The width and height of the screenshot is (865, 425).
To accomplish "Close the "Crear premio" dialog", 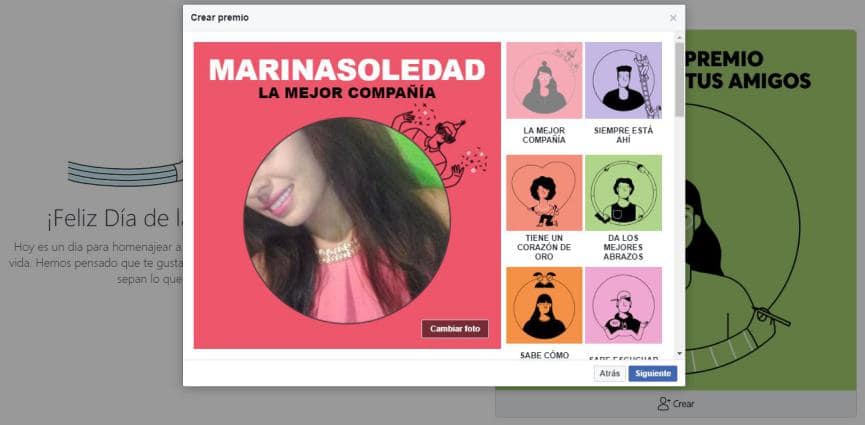I will pyautogui.click(x=673, y=18).
